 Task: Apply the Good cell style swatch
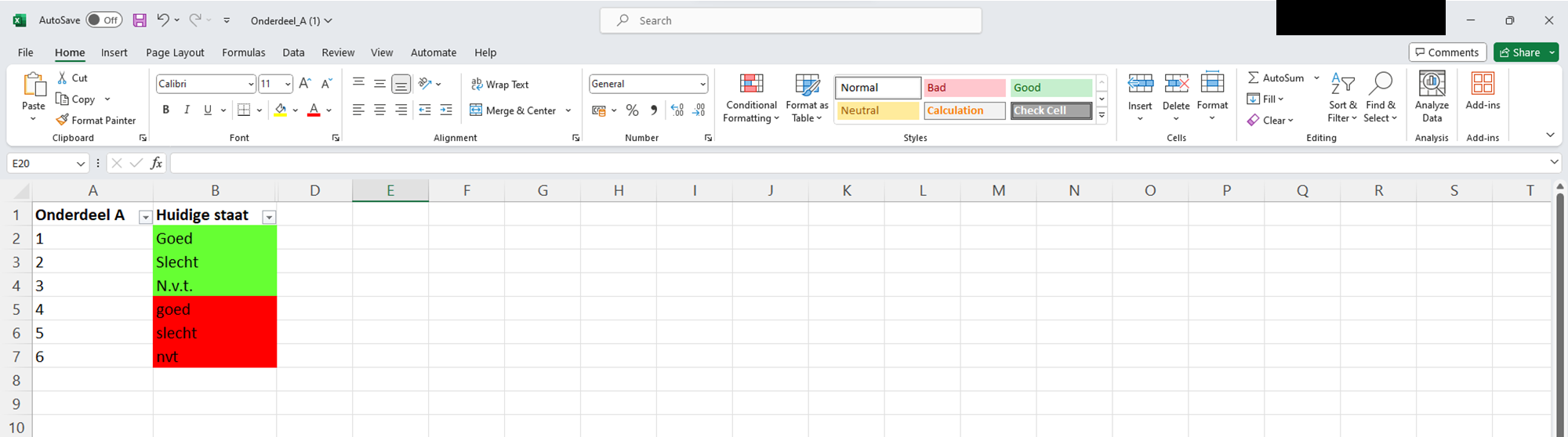1051,88
